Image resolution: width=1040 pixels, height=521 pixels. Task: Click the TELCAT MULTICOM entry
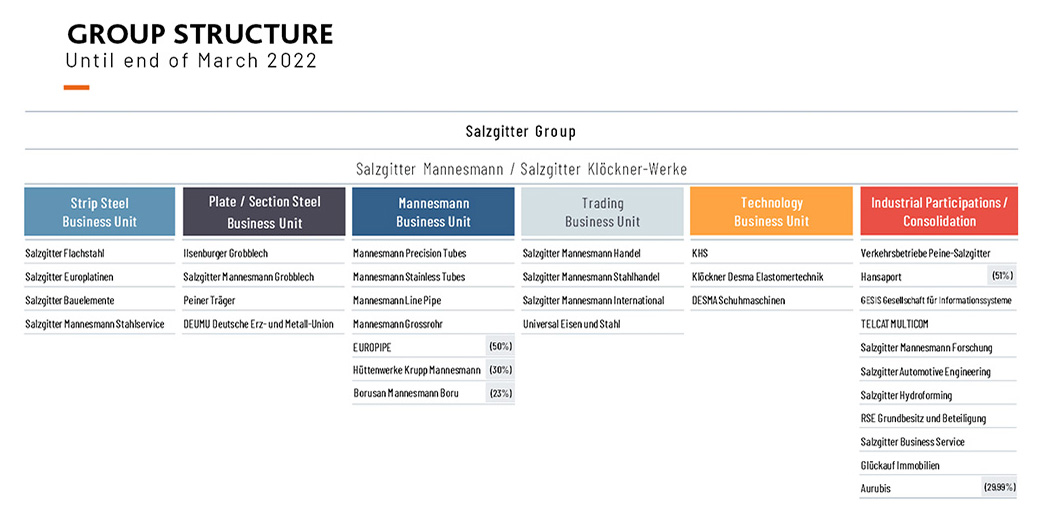tap(894, 324)
